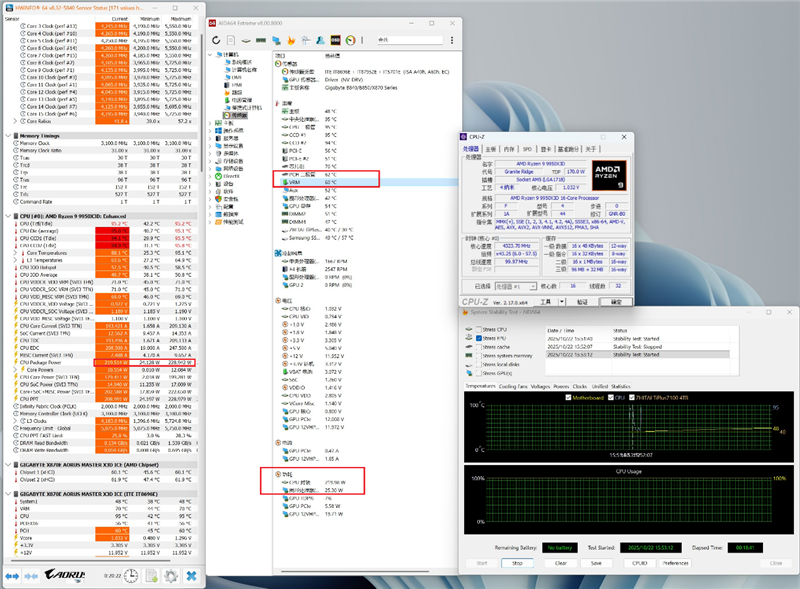Screen dimensions: 800x589
Task: Click the clock icon in HWiNFO bottom bar
Action: pyautogui.click(x=130, y=576)
